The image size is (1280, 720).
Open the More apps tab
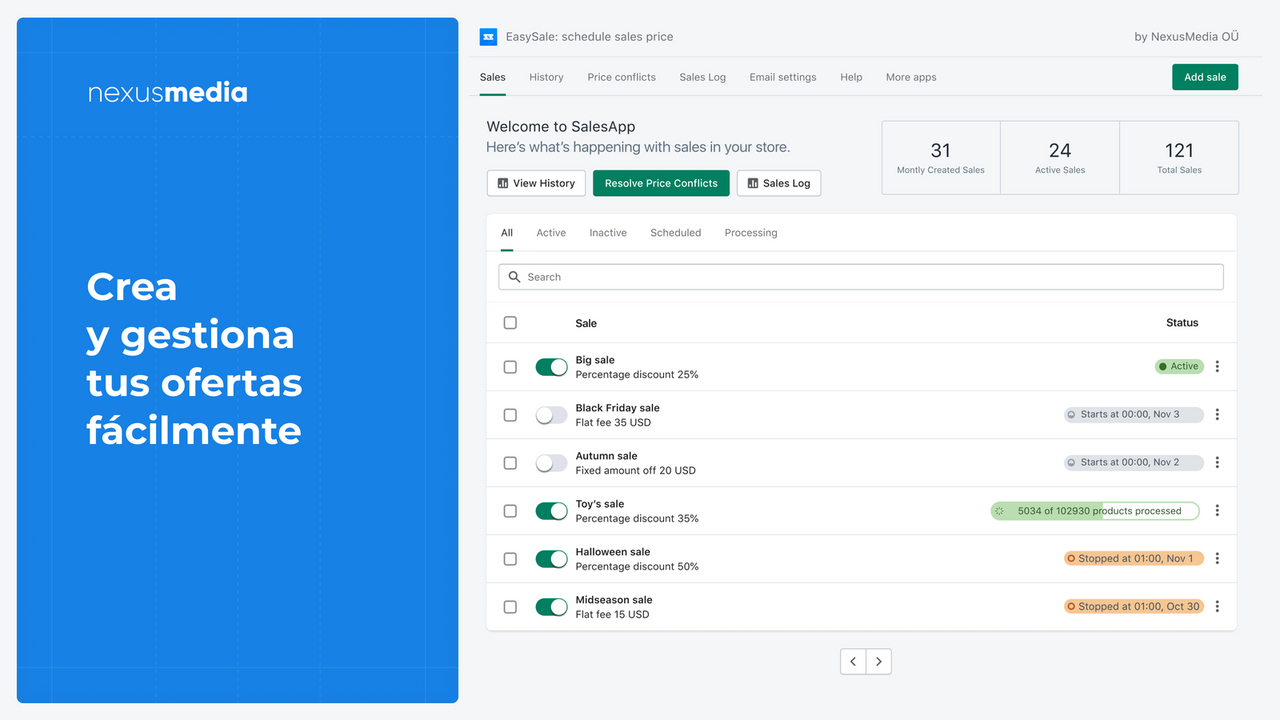point(911,77)
